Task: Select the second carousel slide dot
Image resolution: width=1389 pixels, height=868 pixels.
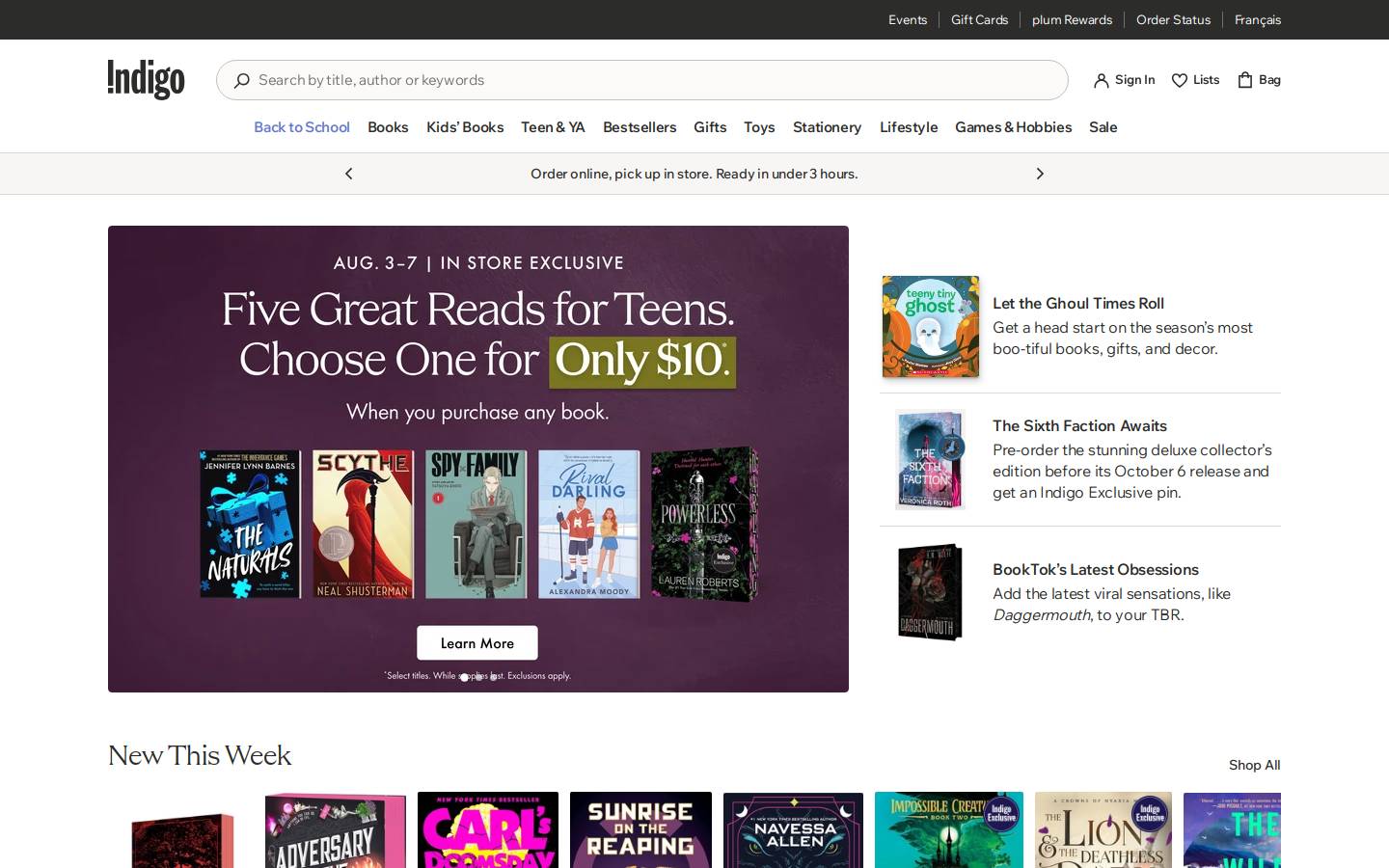Action: 478,677
